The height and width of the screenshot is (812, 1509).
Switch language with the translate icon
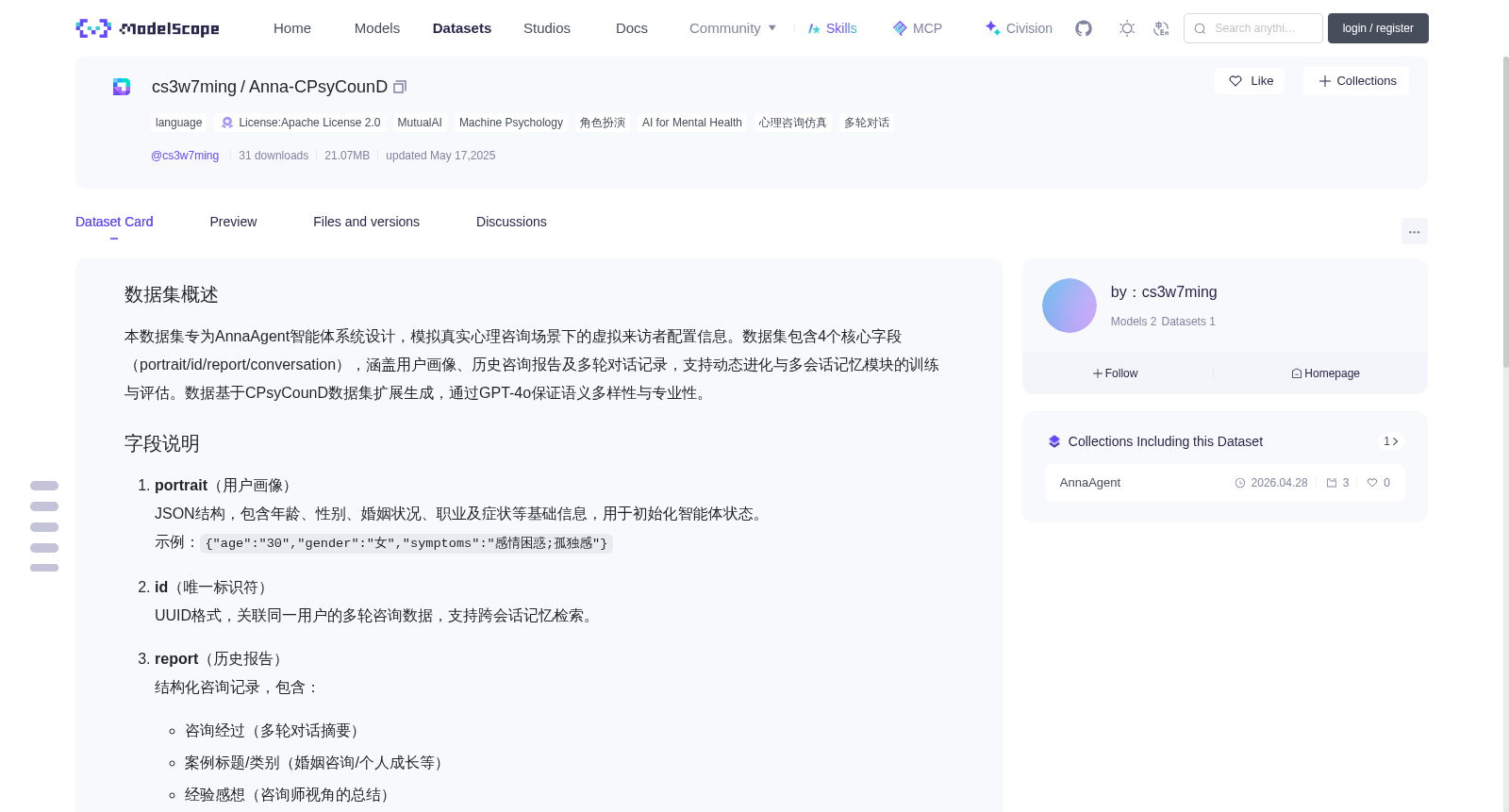point(1161,28)
